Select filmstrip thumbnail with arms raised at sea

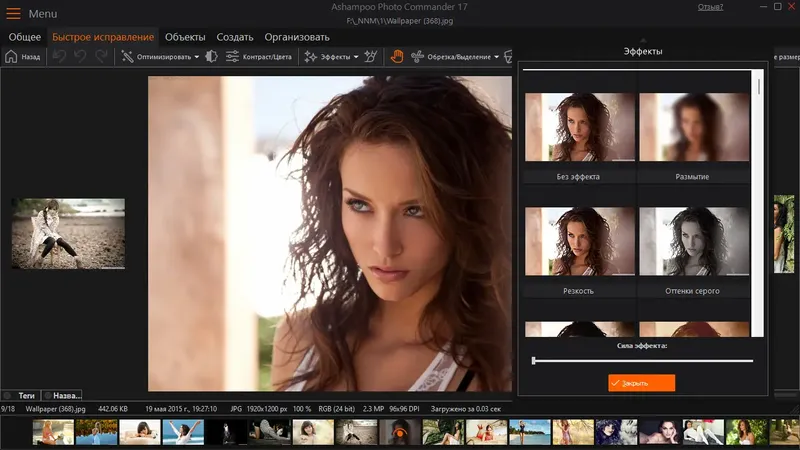[183, 432]
